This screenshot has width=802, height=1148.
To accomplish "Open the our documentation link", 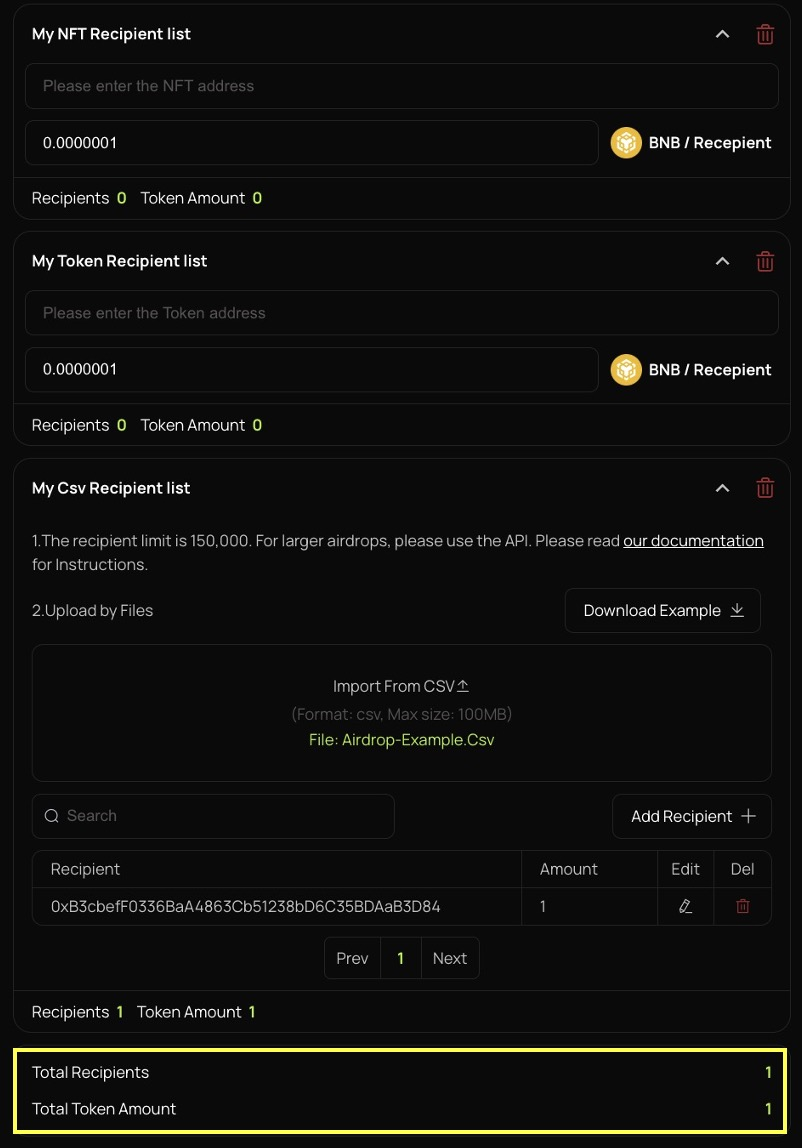I will 693,541.
